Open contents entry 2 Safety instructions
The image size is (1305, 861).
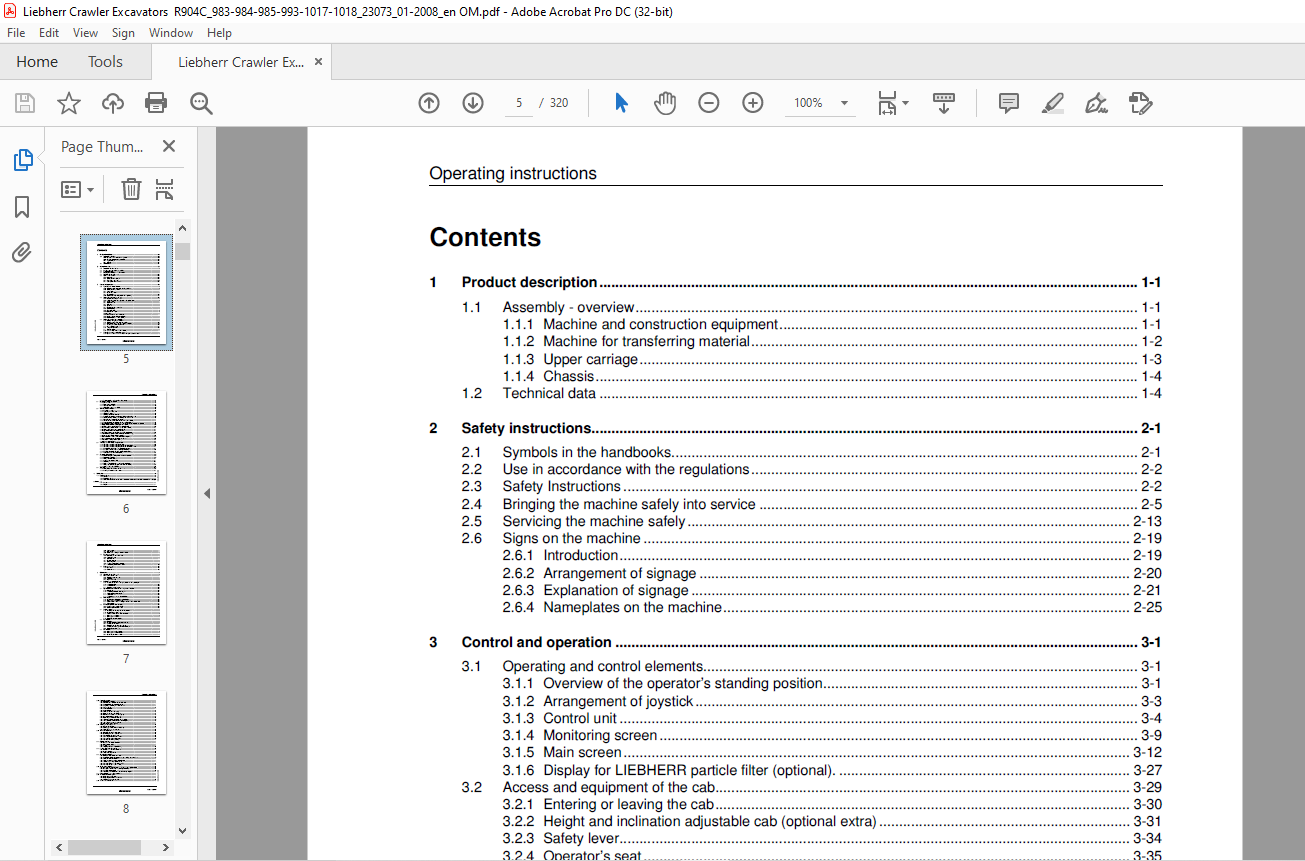[795, 428]
